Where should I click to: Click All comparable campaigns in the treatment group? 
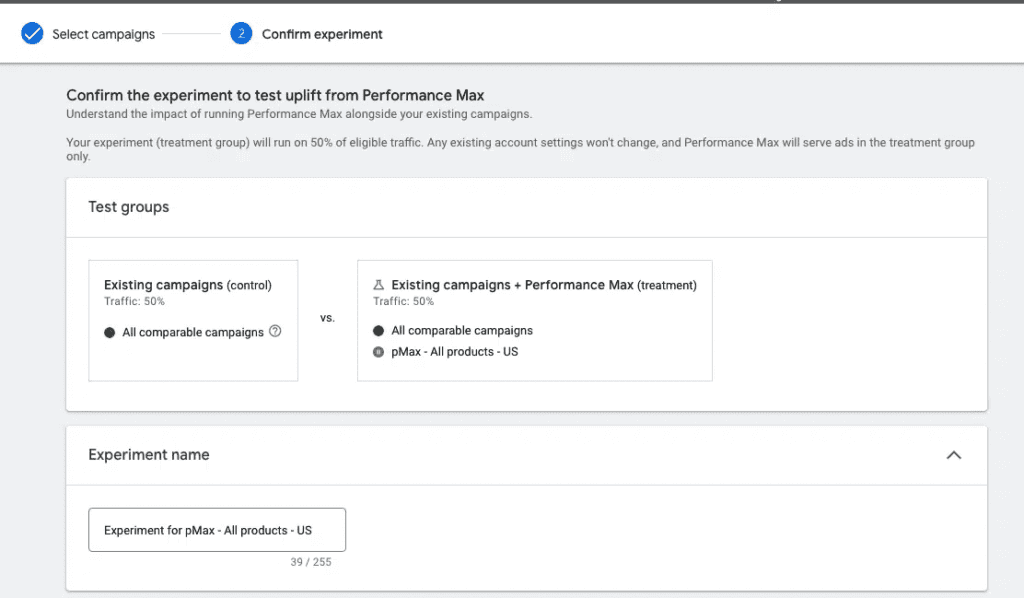coord(462,330)
